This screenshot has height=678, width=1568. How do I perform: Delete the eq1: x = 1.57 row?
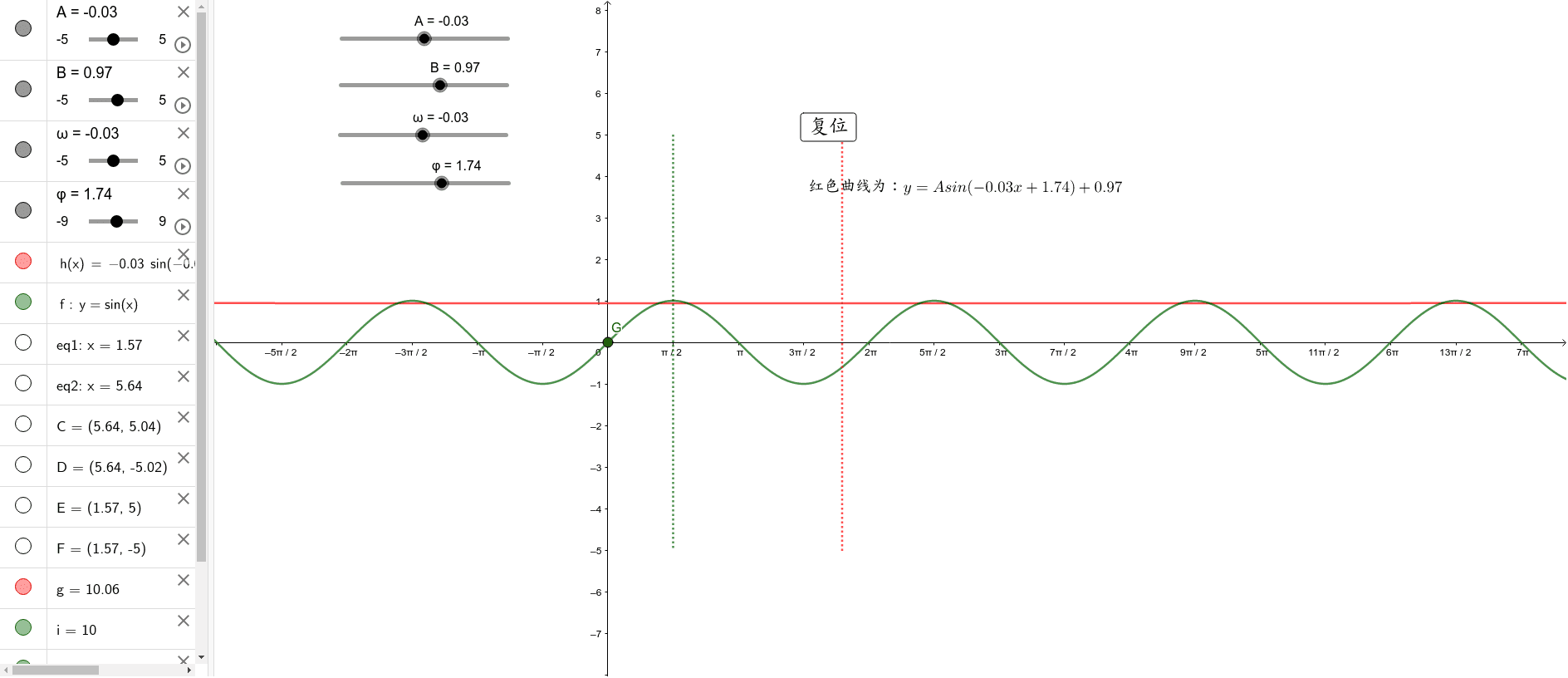184,336
